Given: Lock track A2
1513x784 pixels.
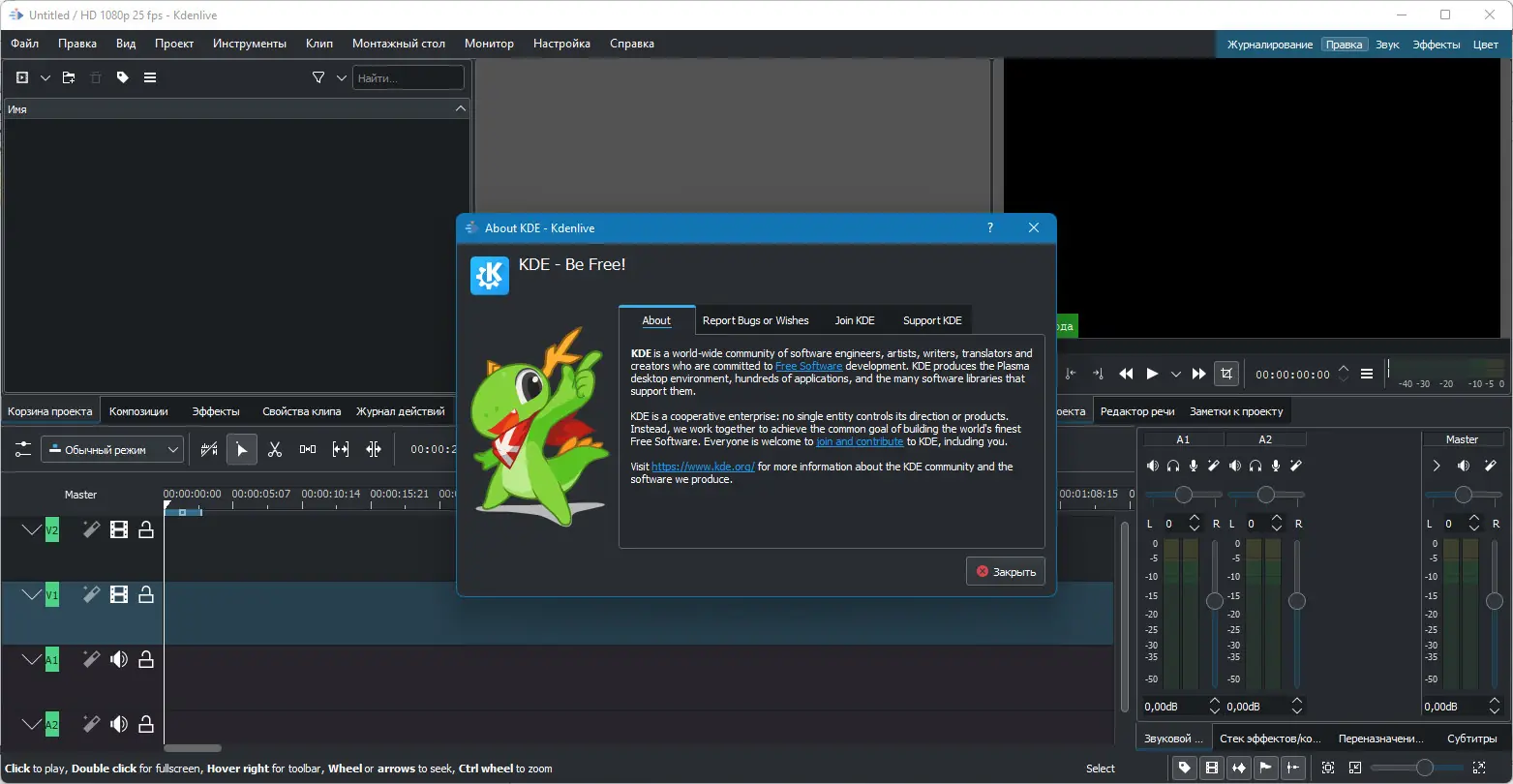Looking at the screenshot, I should [x=146, y=724].
